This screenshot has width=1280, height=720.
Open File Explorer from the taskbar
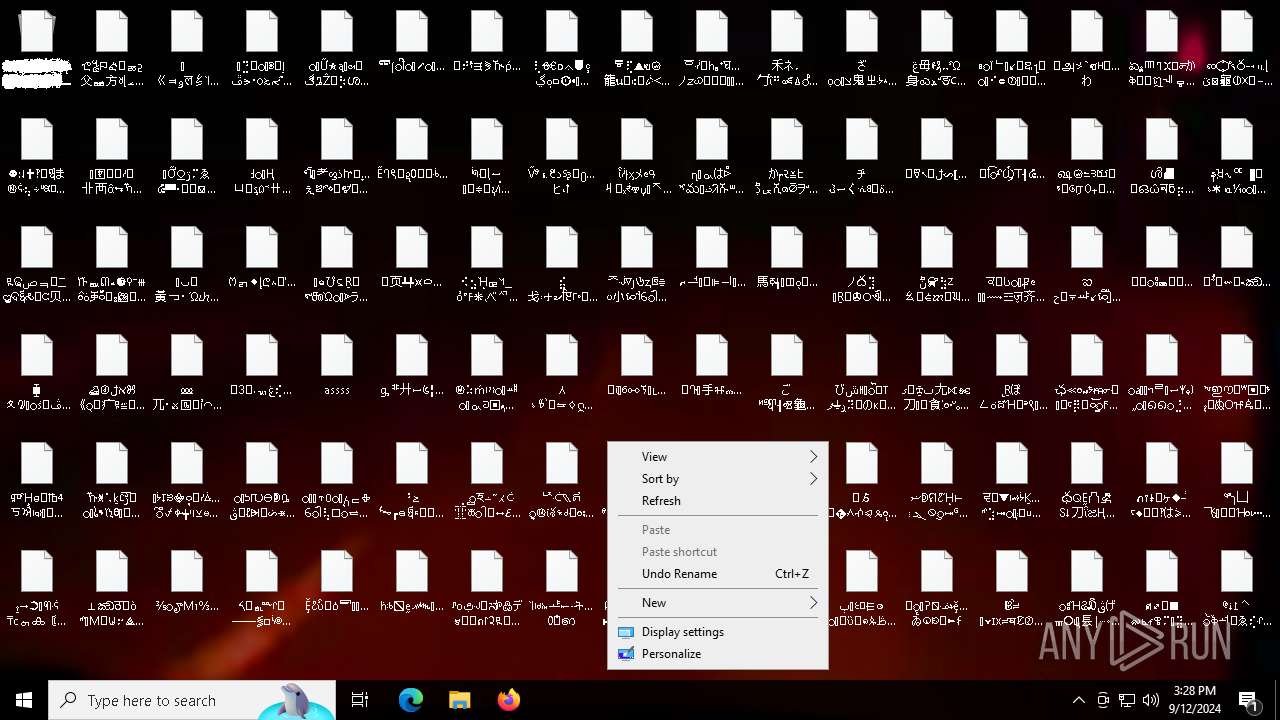click(459, 700)
